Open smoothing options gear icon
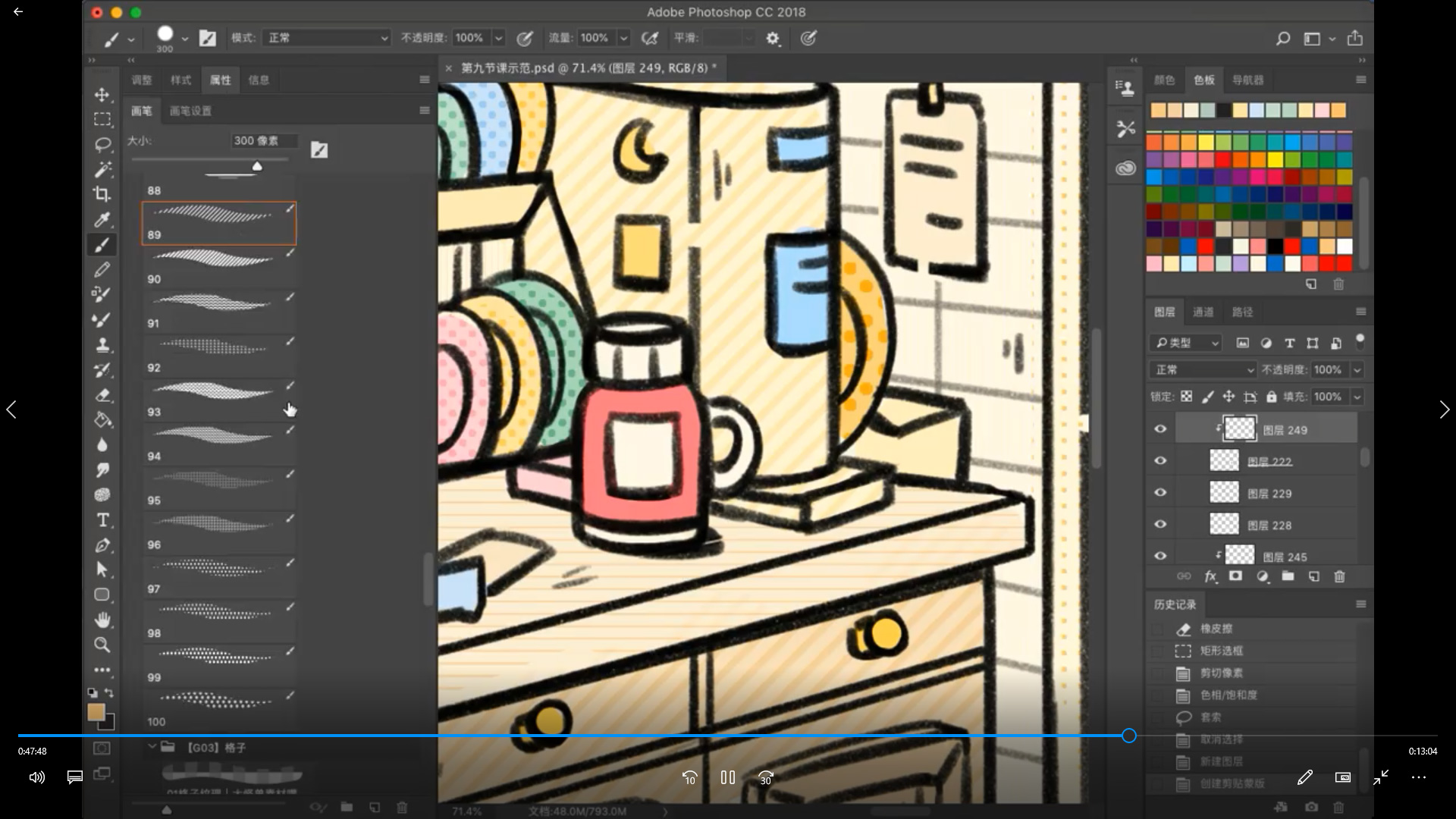Screen dimensions: 1456x819 click(x=773, y=38)
